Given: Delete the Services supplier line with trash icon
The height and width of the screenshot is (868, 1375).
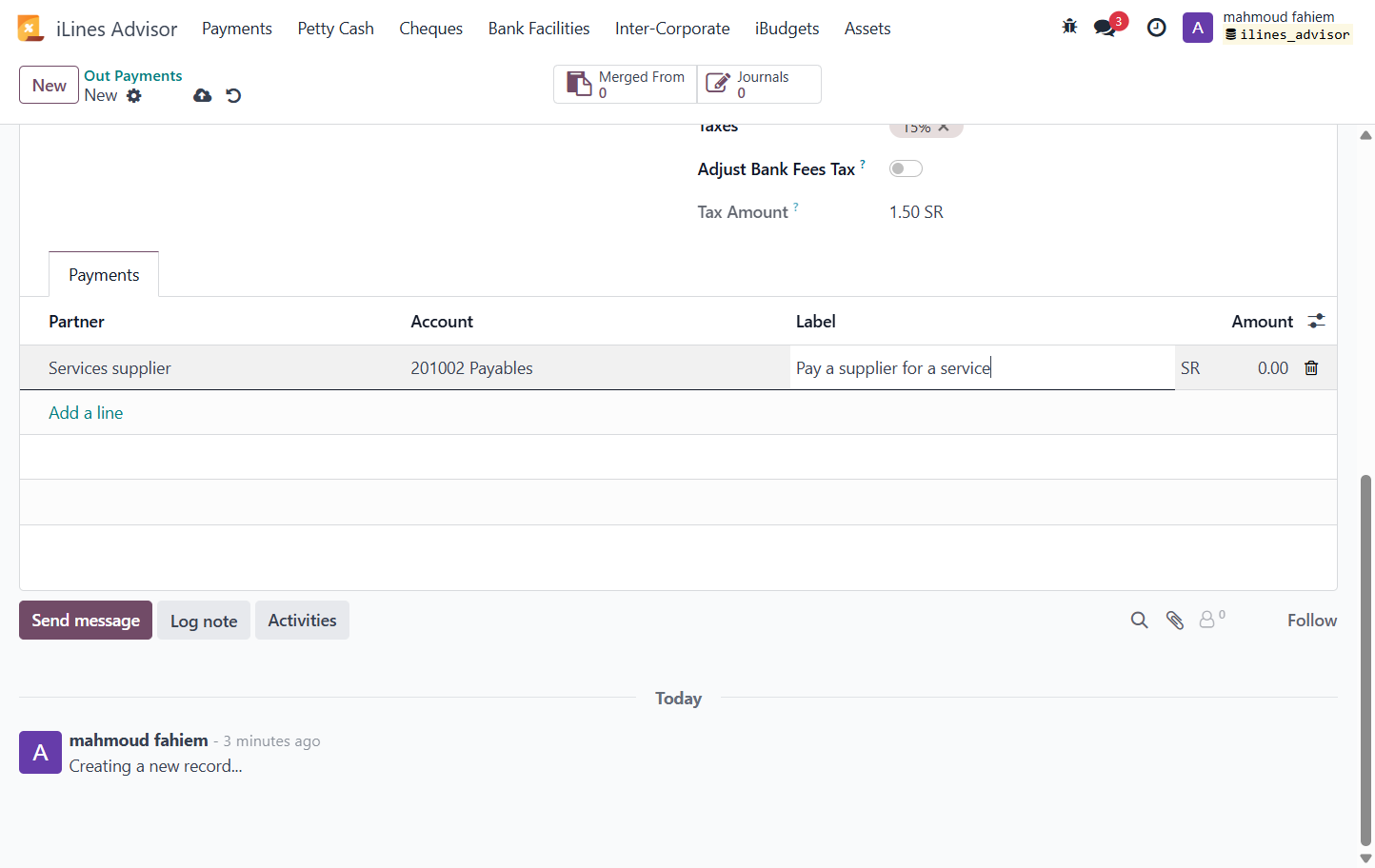Looking at the screenshot, I should (1311, 367).
